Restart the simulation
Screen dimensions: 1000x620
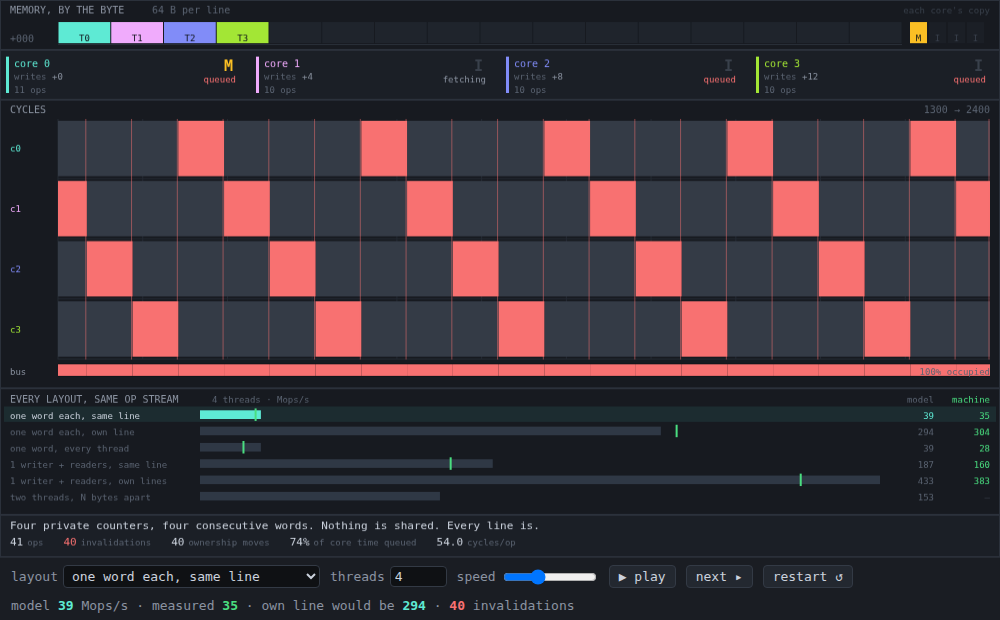[807, 577]
